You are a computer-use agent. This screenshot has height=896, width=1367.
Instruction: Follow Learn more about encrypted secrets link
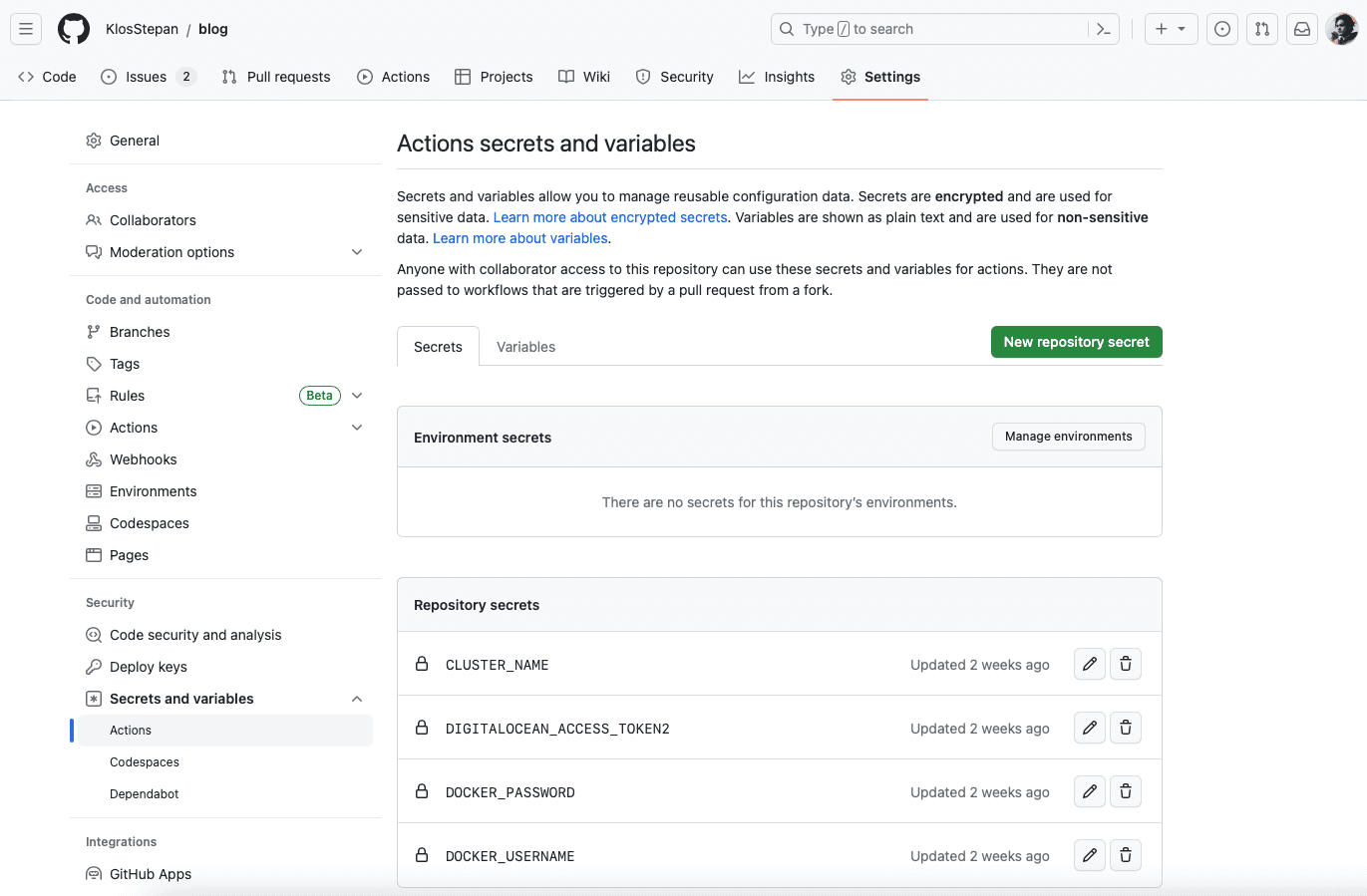point(610,217)
